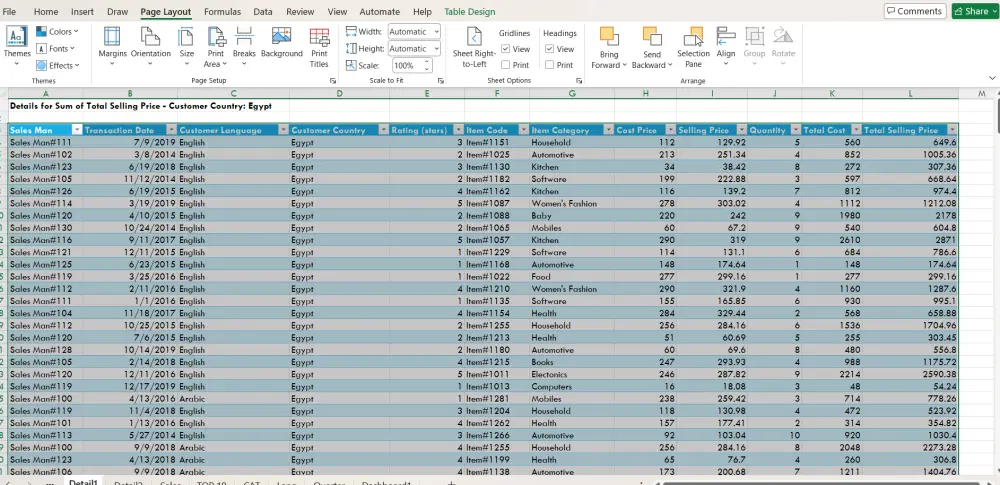Switch to the Insert tab
This screenshot has height=485, width=1000.
[82, 11]
